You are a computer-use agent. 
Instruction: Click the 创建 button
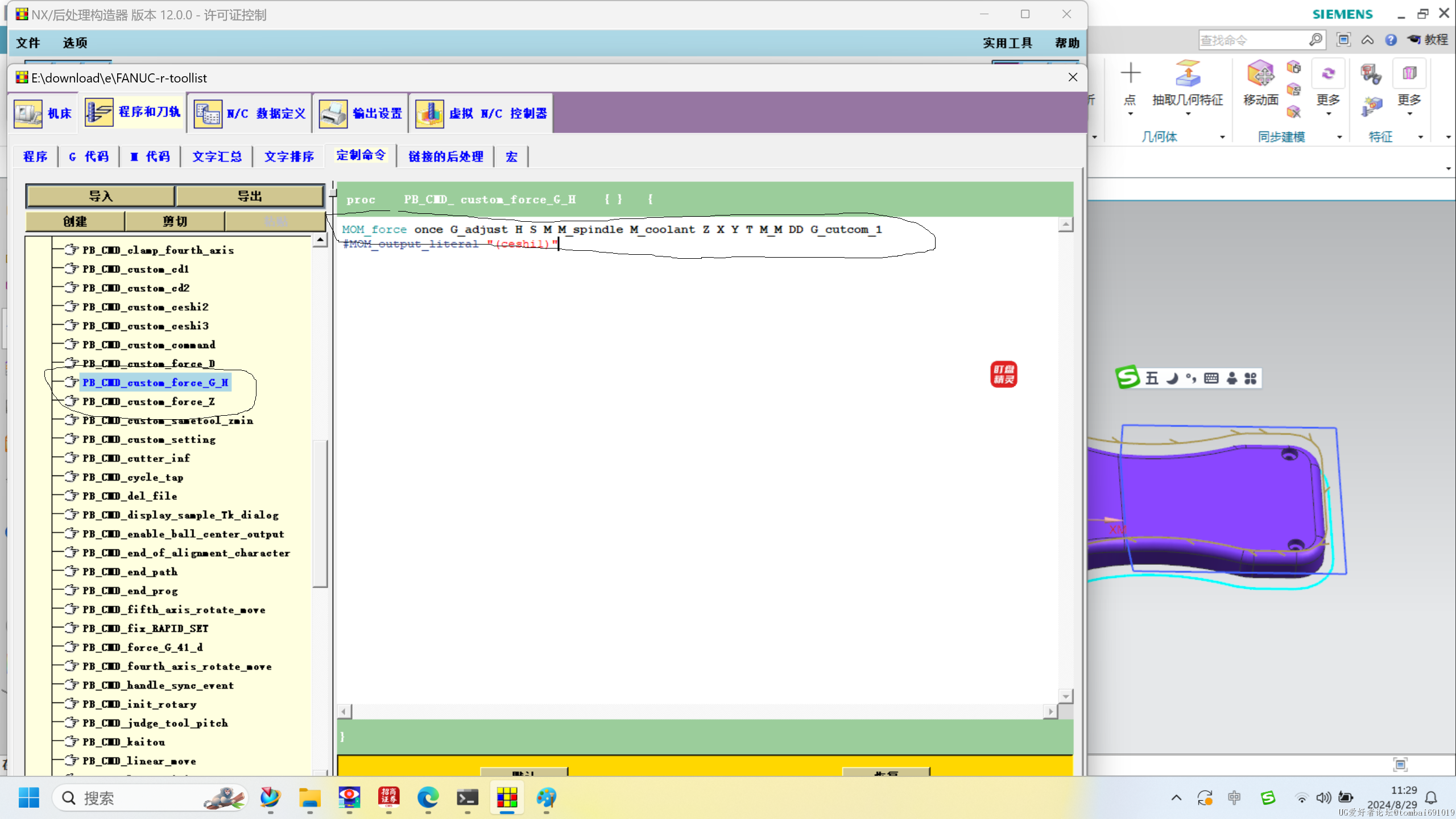tap(75, 221)
